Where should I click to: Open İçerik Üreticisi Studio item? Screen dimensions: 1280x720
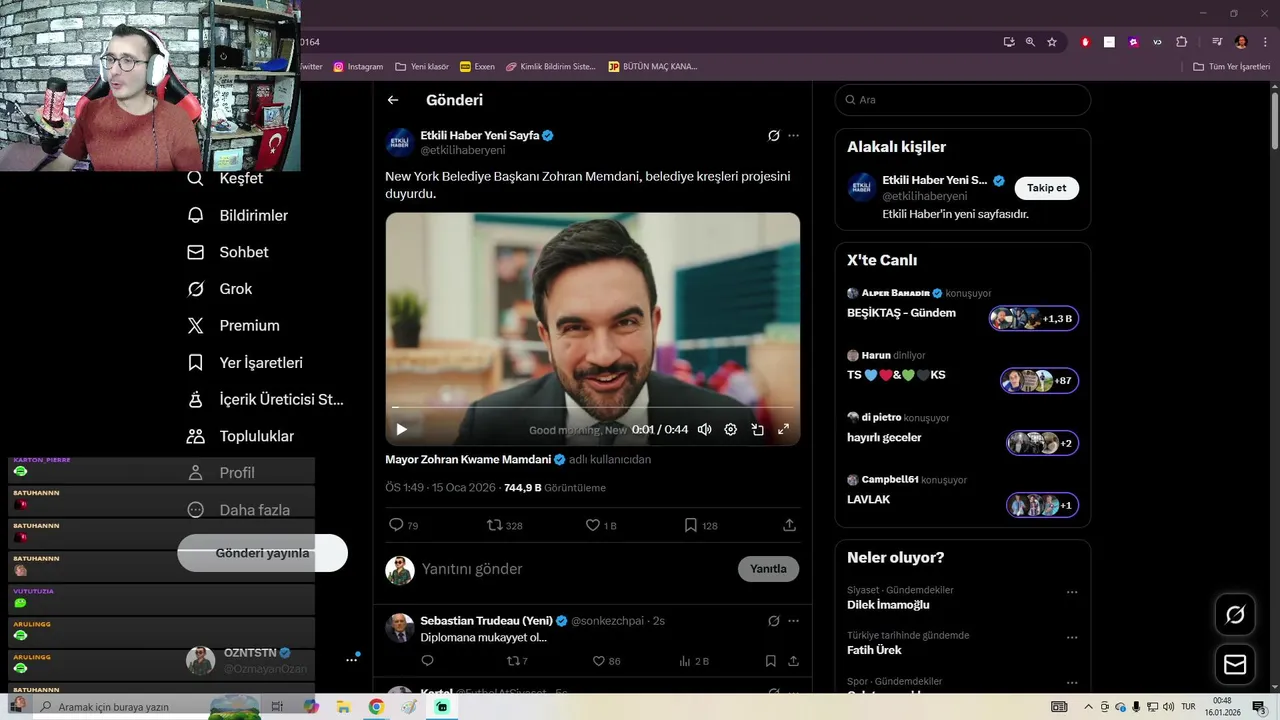266,399
